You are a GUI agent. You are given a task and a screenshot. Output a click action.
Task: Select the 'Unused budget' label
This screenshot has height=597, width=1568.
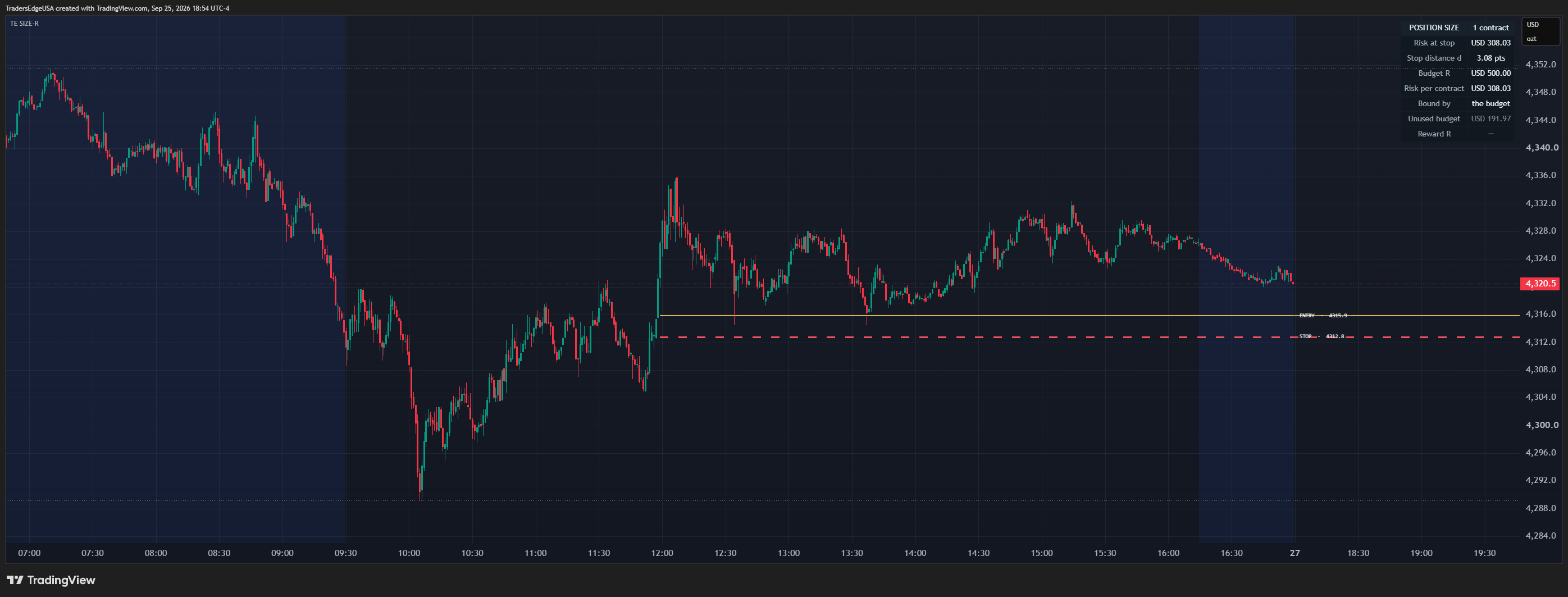pos(1433,119)
